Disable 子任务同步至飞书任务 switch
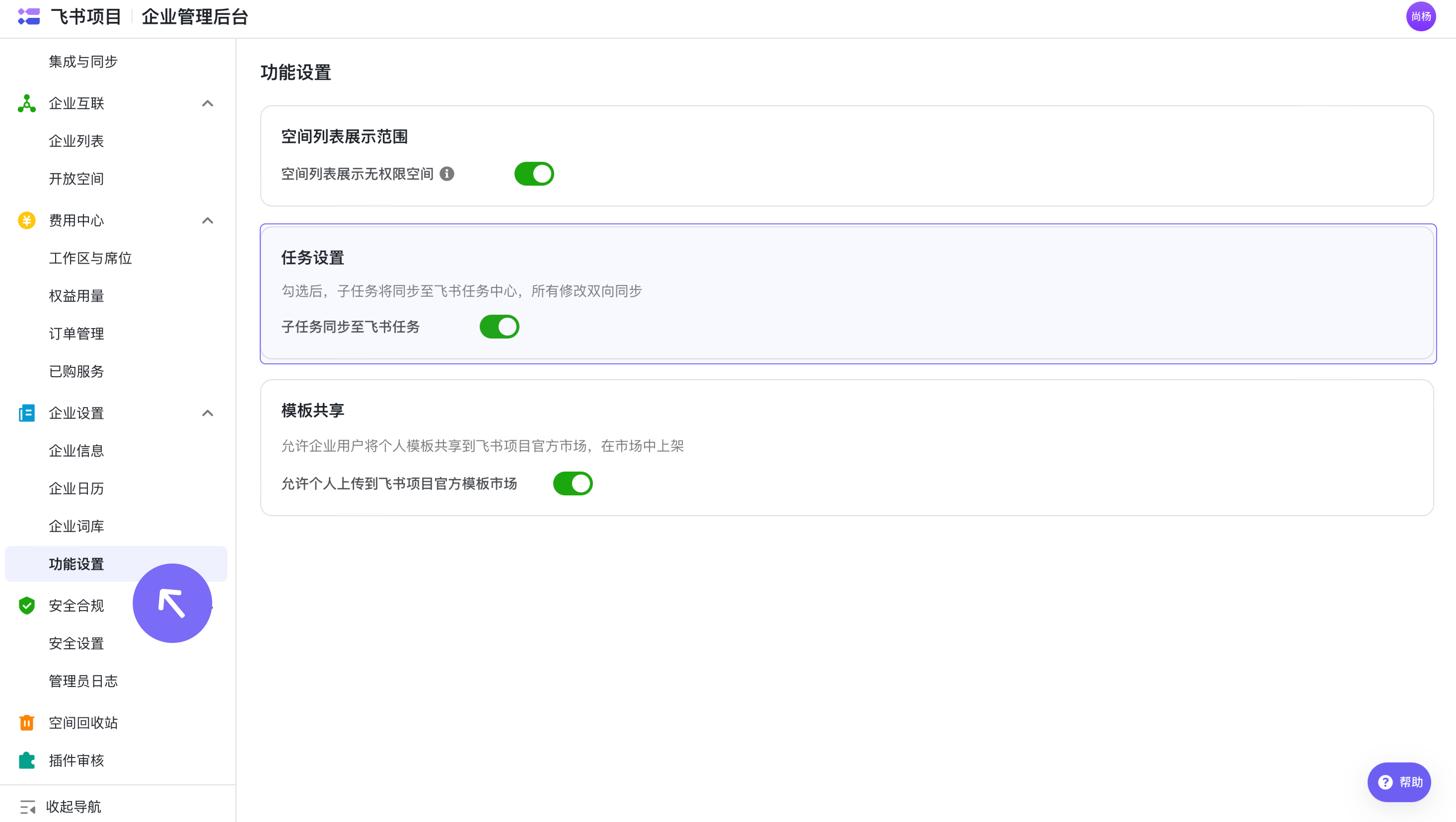 pyautogui.click(x=500, y=327)
